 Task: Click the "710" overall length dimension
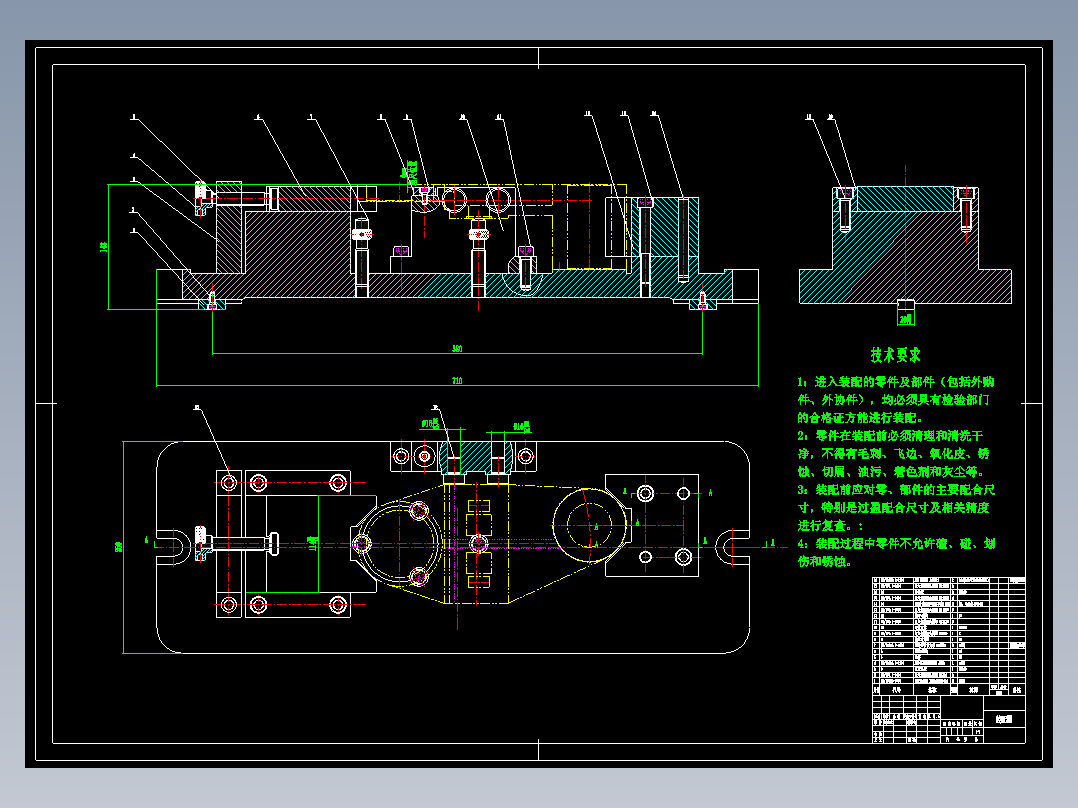point(457,380)
